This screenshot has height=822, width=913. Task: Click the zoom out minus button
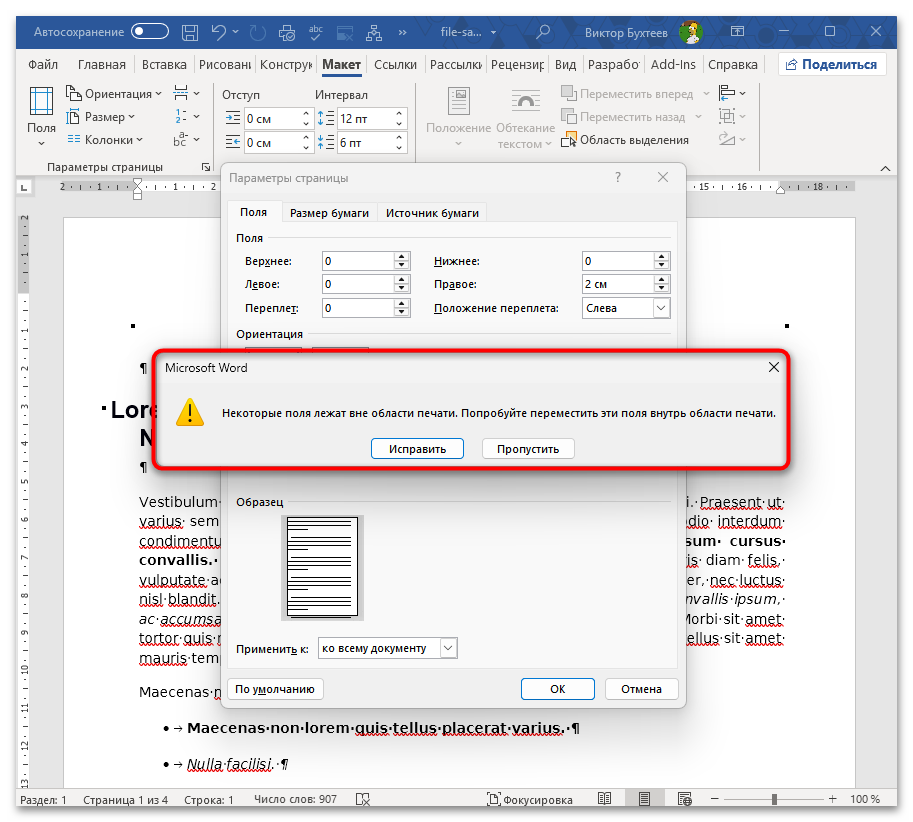point(715,799)
